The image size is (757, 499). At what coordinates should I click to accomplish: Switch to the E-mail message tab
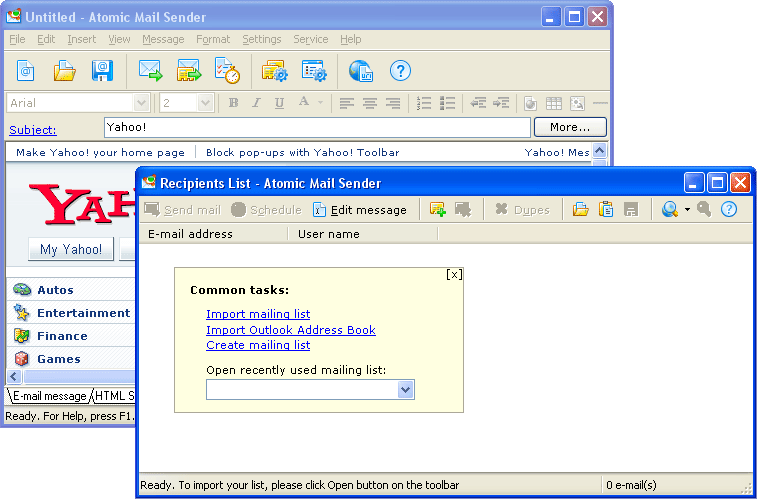(49, 396)
